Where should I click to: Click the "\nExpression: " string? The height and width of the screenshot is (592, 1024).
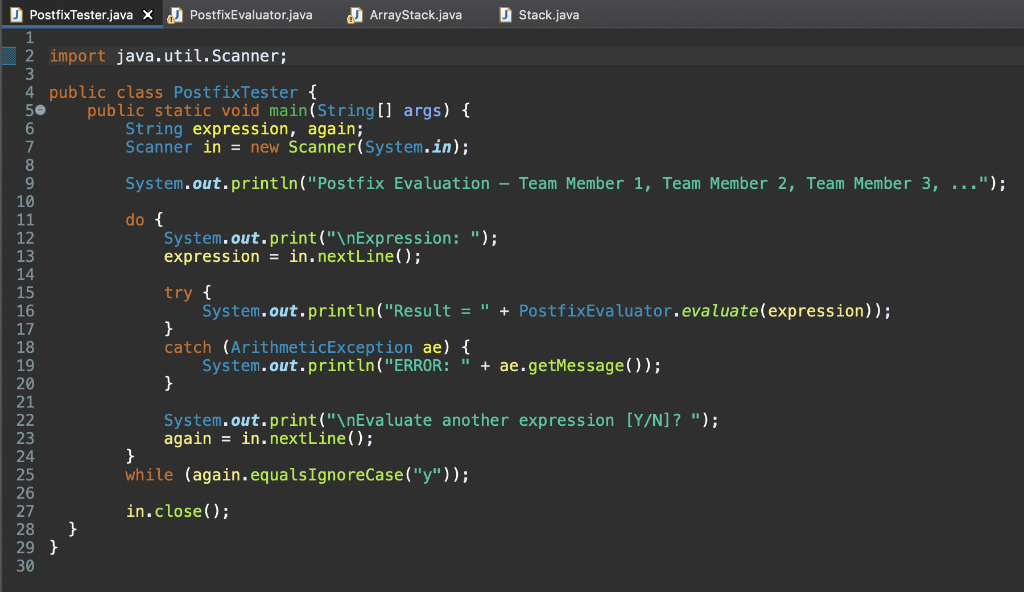point(403,238)
